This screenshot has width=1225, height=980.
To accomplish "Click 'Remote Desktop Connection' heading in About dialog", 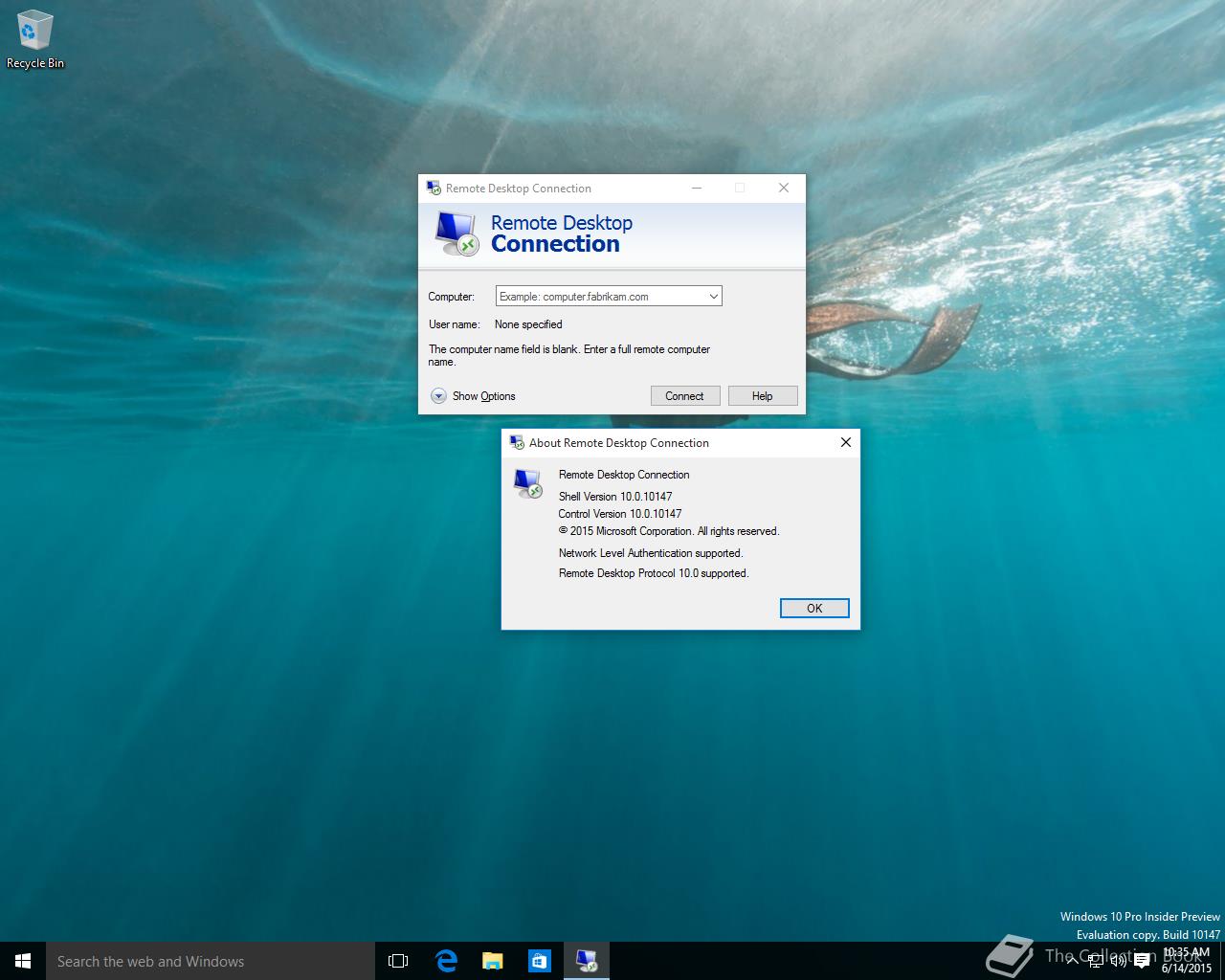I will [624, 475].
